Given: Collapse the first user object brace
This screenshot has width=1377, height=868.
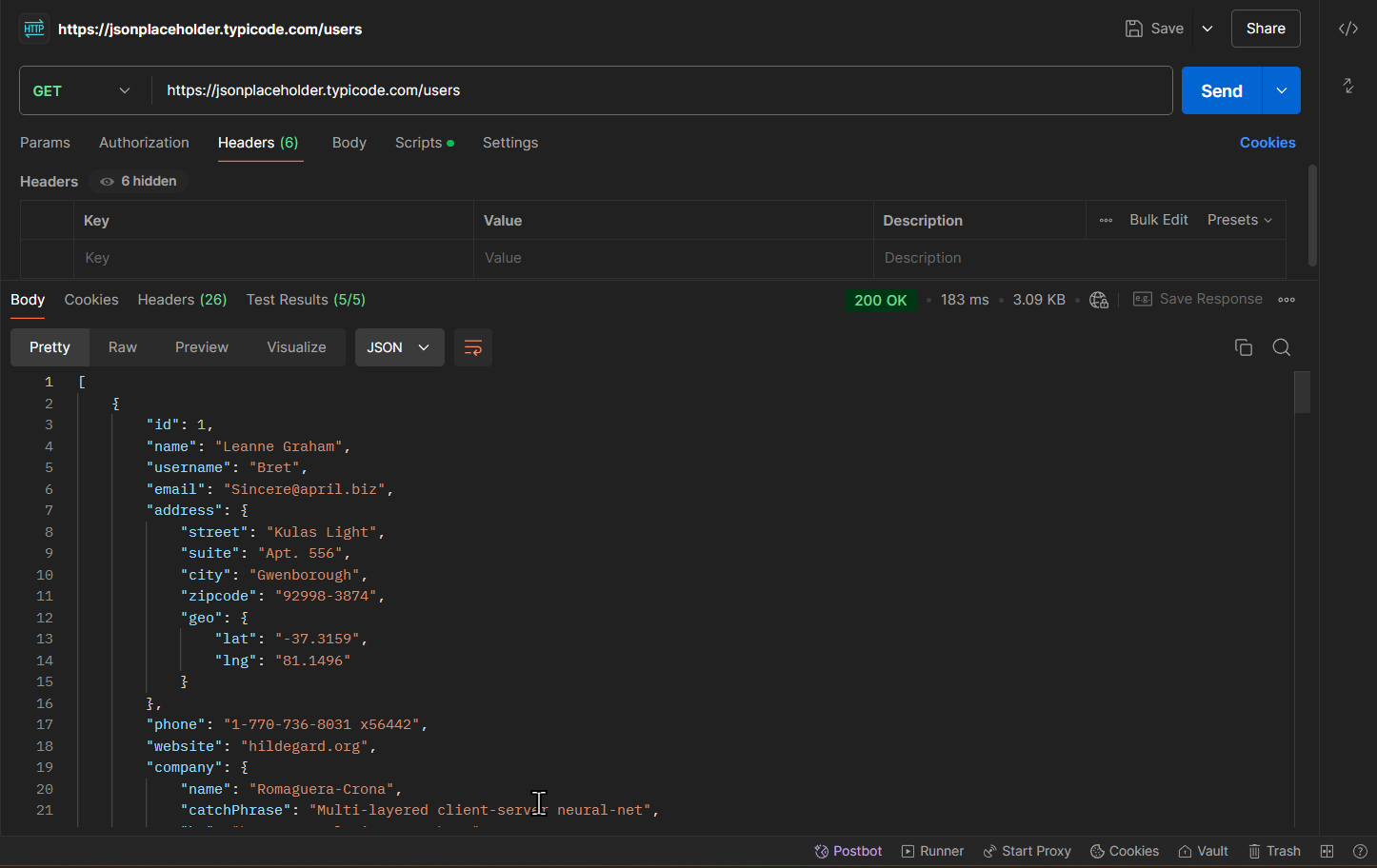Looking at the screenshot, I should (x=115, y=404).
